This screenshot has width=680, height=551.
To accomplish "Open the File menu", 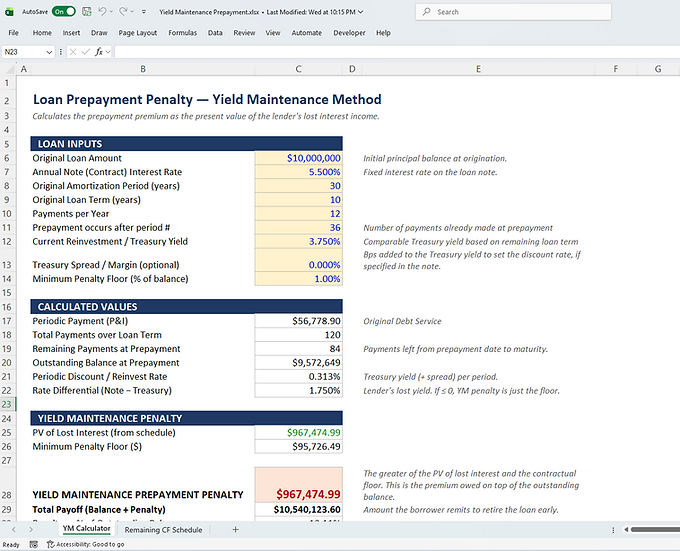I will (13, 33).
